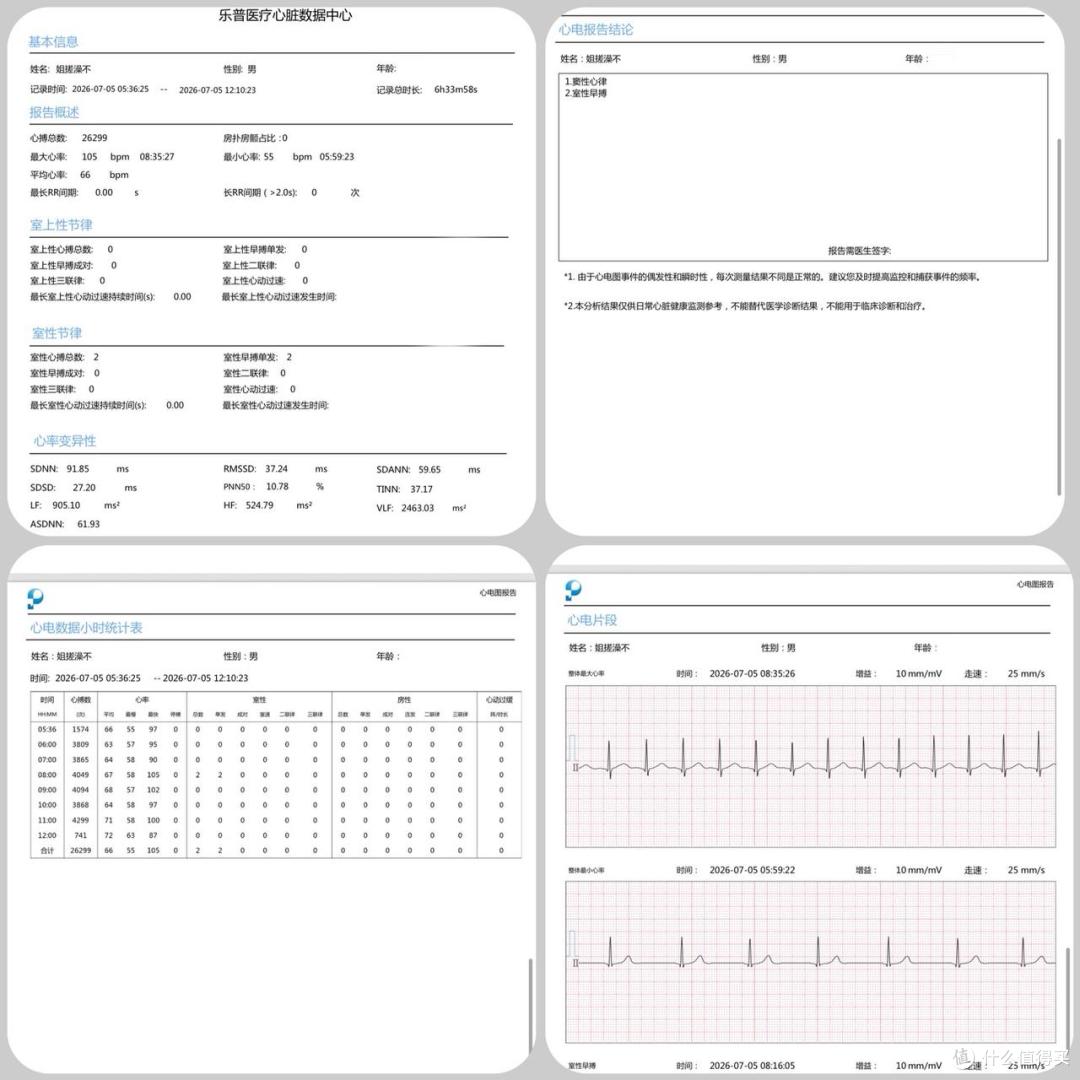Click the second disclaimer note starting with *2

745,306
